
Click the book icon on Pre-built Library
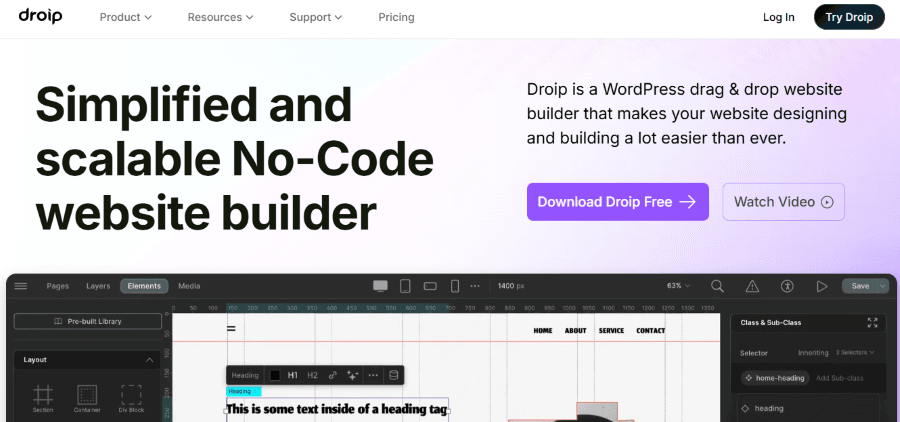[58, 322]
